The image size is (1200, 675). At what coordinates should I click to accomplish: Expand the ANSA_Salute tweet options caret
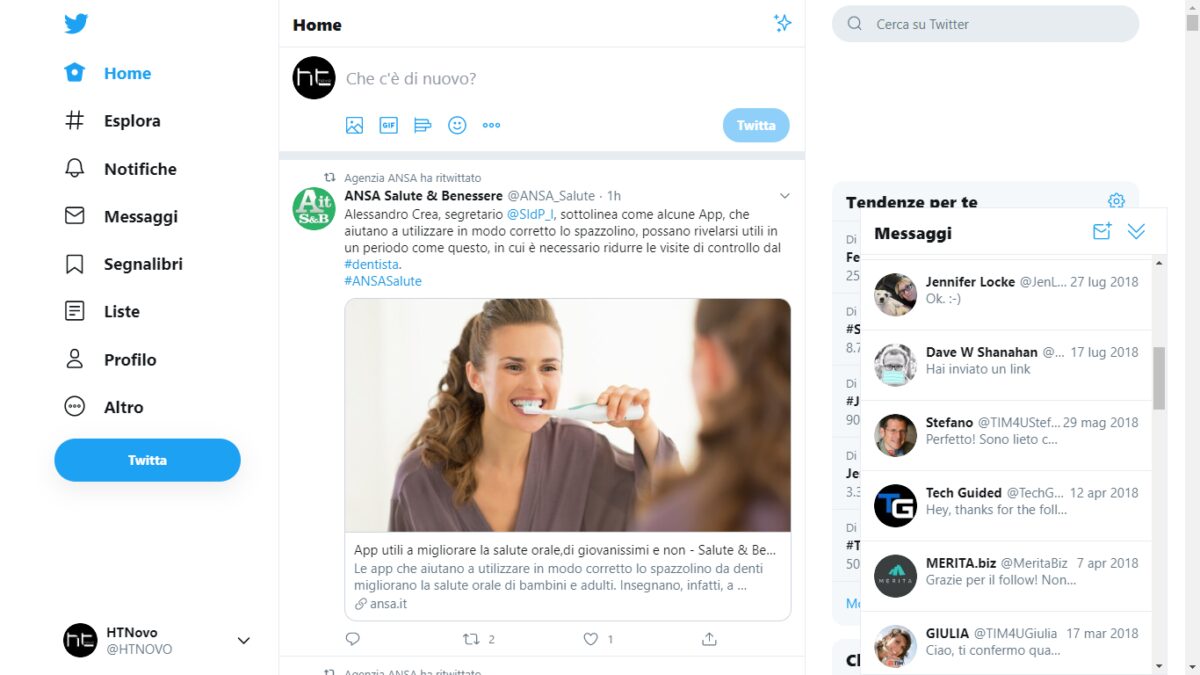tap(784, 195)
